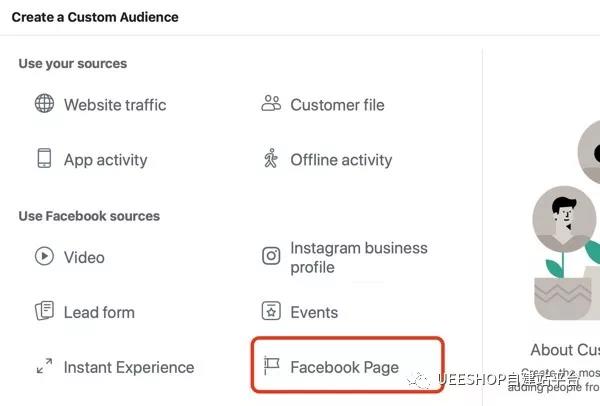Choose the Customer file option
This screenshot has width=600, height=406.
tap(337, 104)
